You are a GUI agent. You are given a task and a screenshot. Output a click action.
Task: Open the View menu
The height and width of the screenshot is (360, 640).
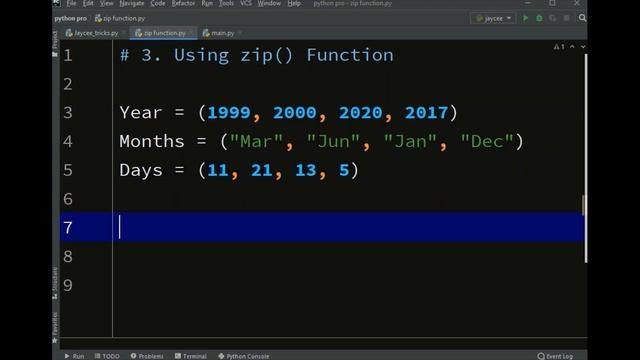107,3
